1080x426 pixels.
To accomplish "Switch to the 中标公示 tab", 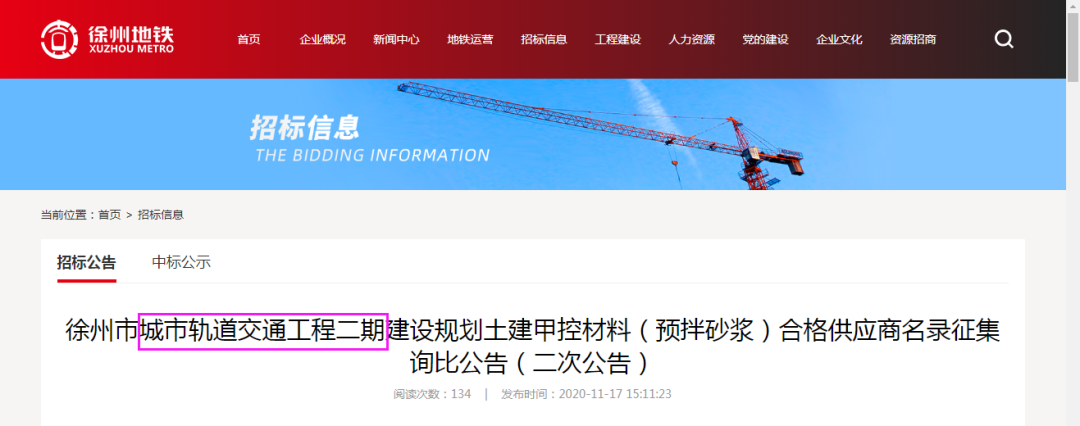I will [x=181, y=263].
